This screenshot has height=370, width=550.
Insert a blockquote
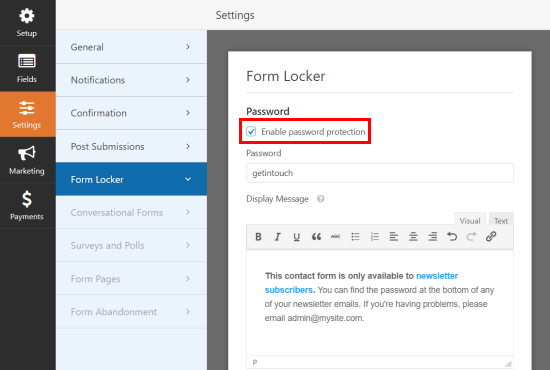pos(316,237)
